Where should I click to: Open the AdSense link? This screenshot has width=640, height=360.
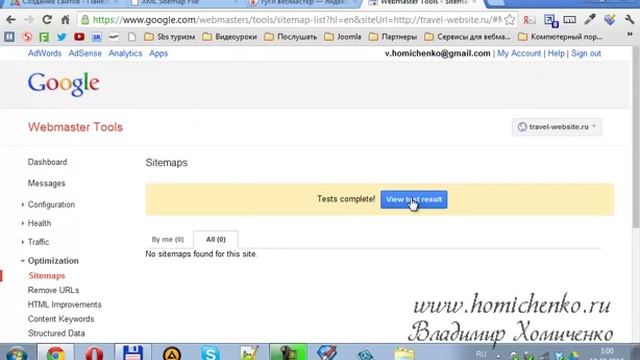pyautogui.click(x=85, y=53)
